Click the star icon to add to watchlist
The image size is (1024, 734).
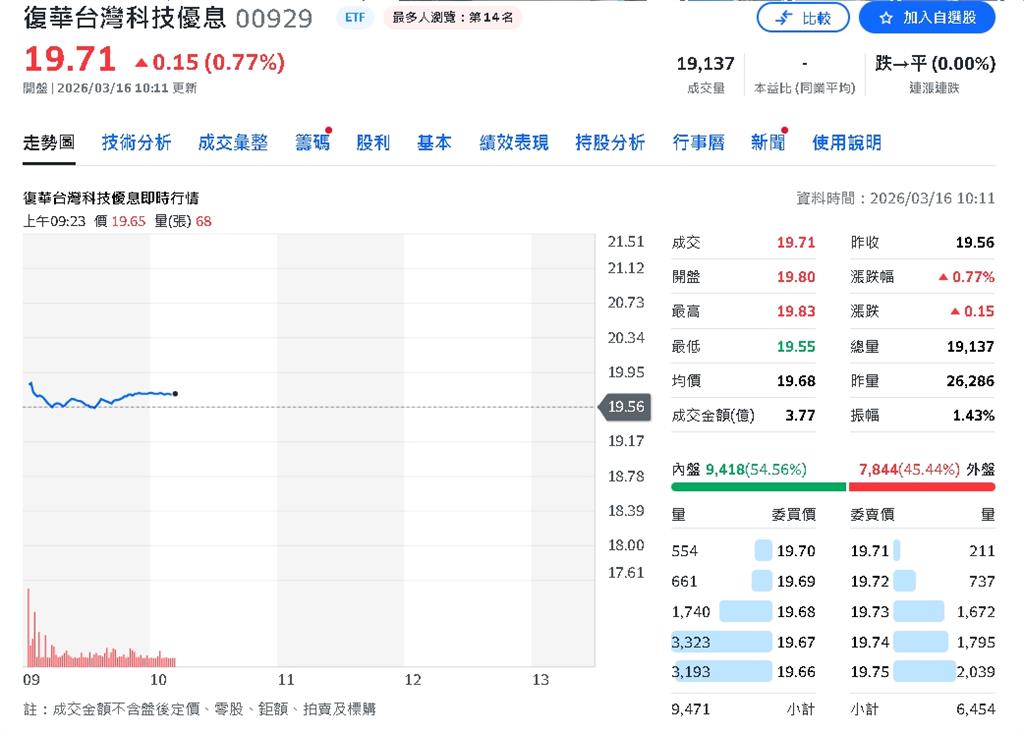point(884,17)
